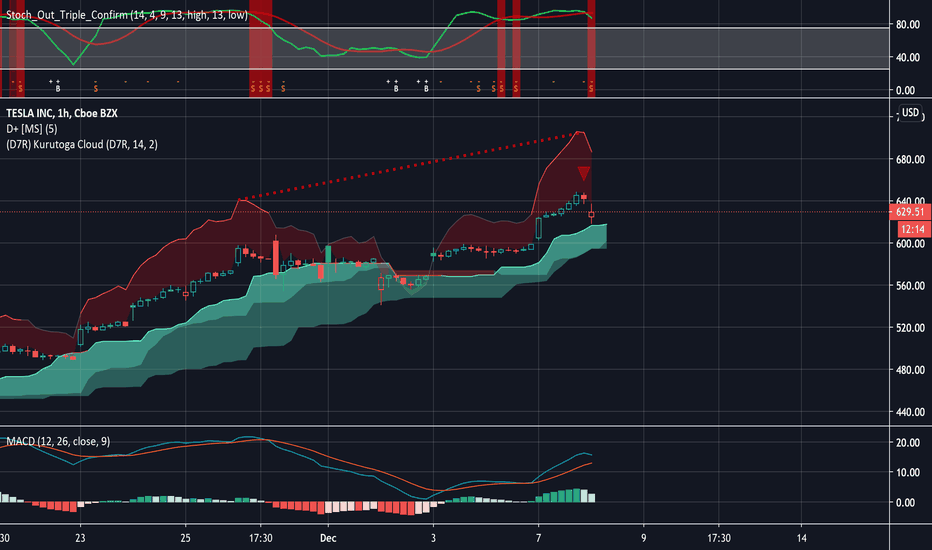
Task: Select the (D7R) Kurutoga Cloud indicator label
Action: (81, 144)
